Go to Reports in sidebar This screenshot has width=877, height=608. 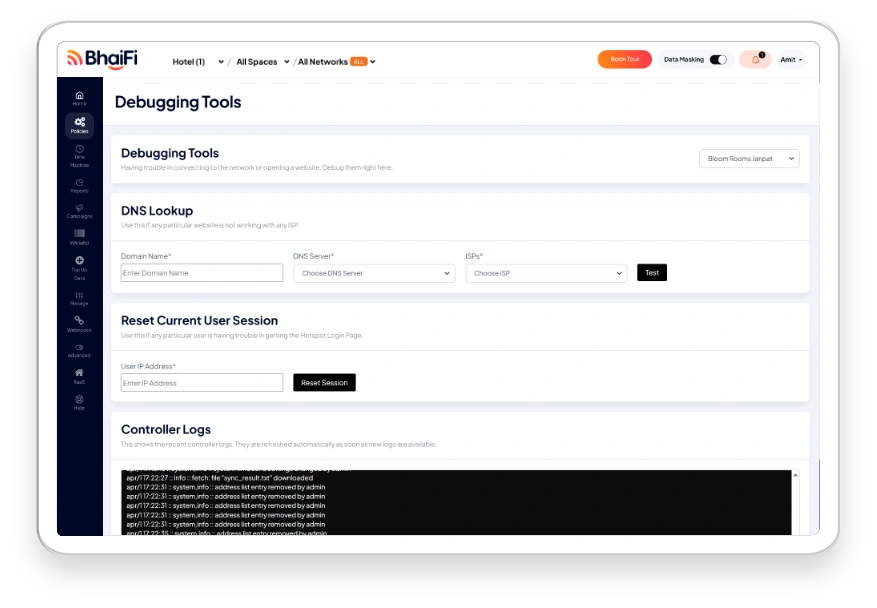[x=79, y=184]
